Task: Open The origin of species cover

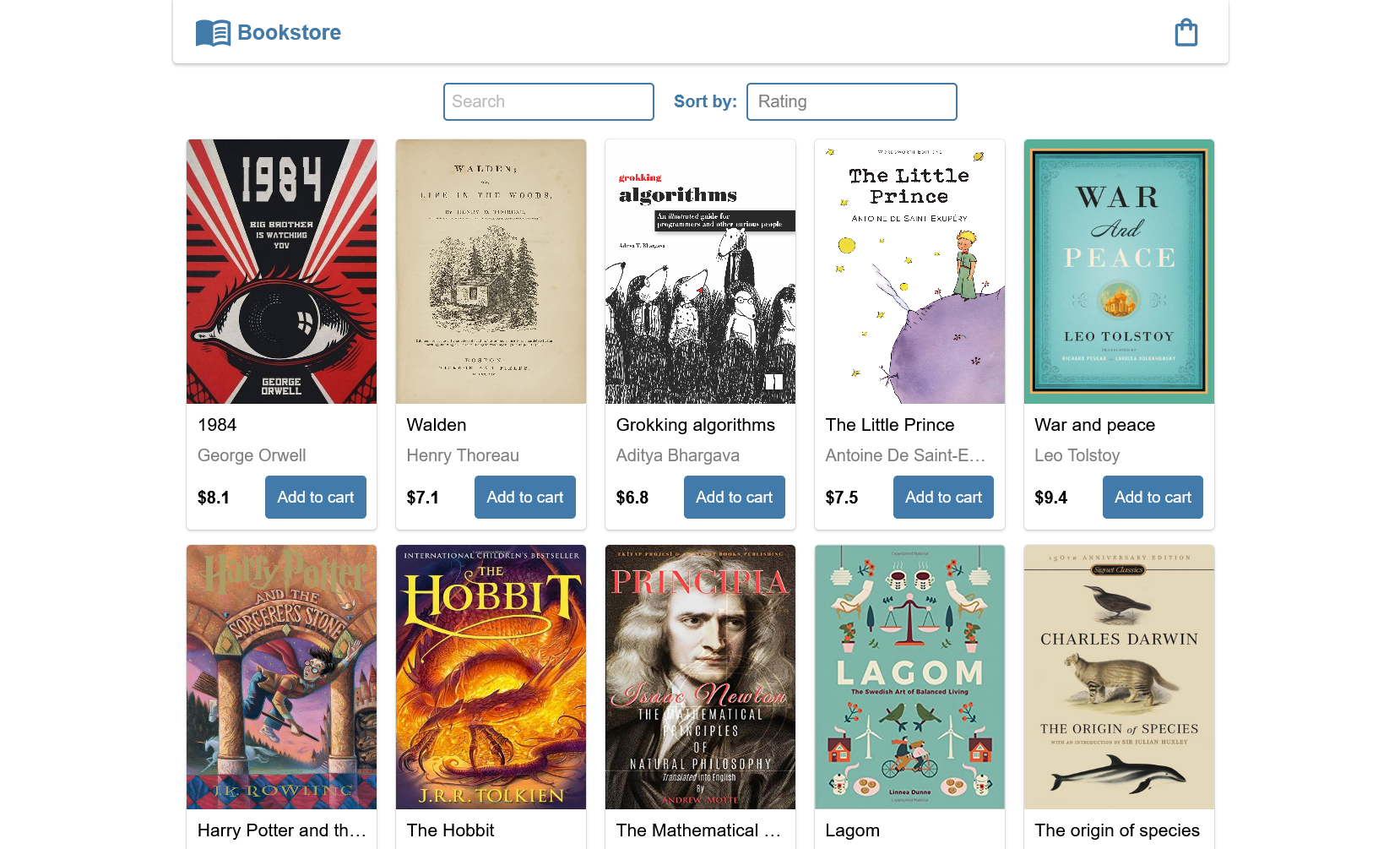Action: [1119, 677]
